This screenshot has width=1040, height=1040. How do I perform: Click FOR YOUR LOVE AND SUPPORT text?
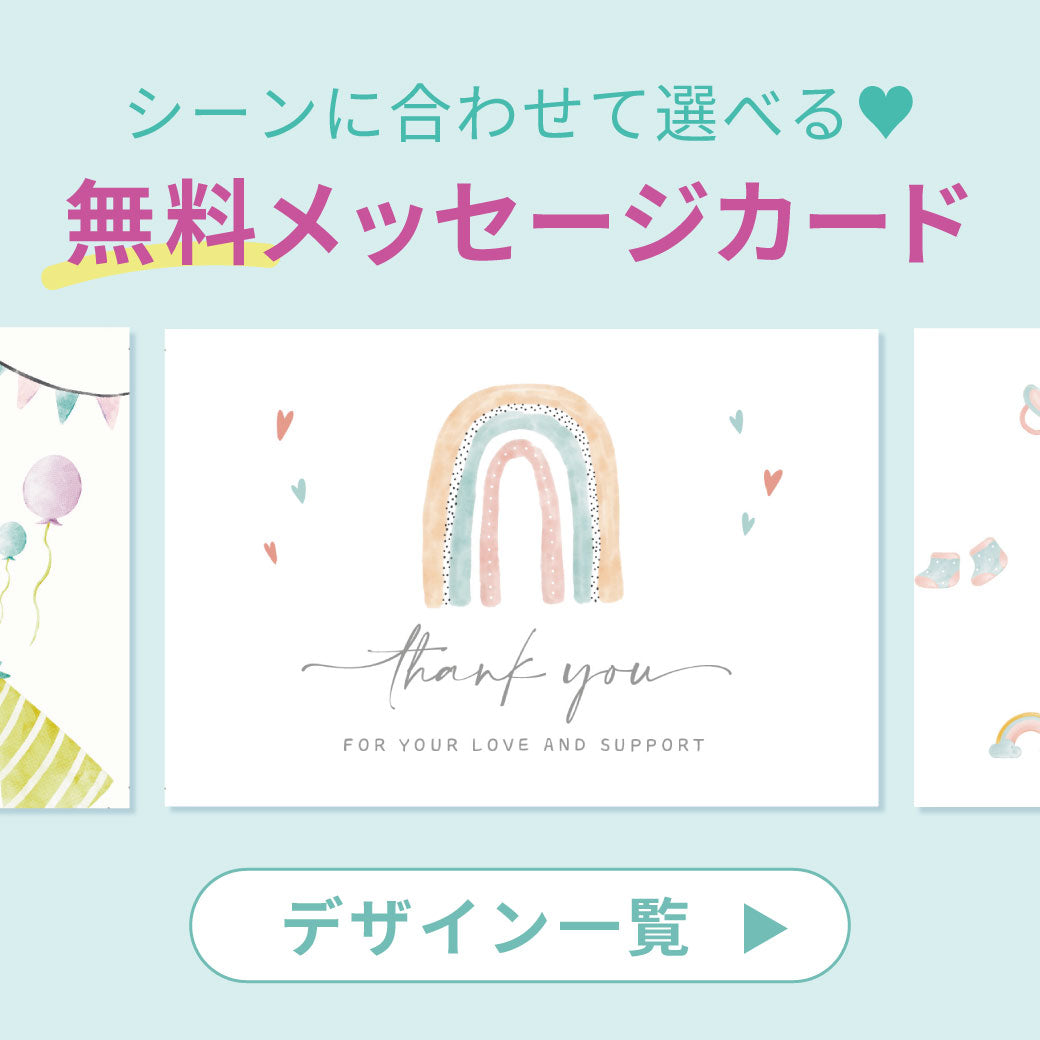coord(523,745)
